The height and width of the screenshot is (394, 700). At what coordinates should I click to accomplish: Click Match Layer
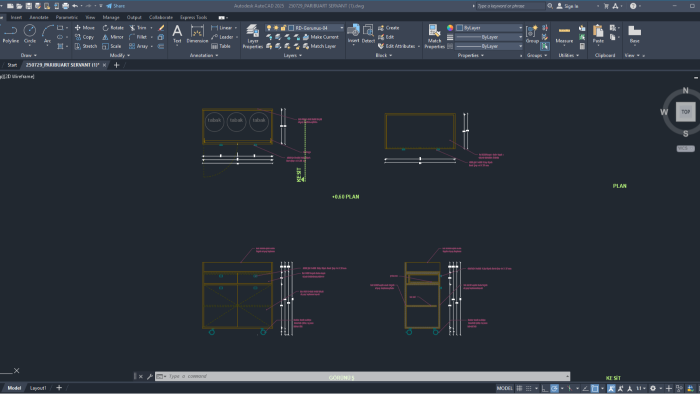point(319,46)
